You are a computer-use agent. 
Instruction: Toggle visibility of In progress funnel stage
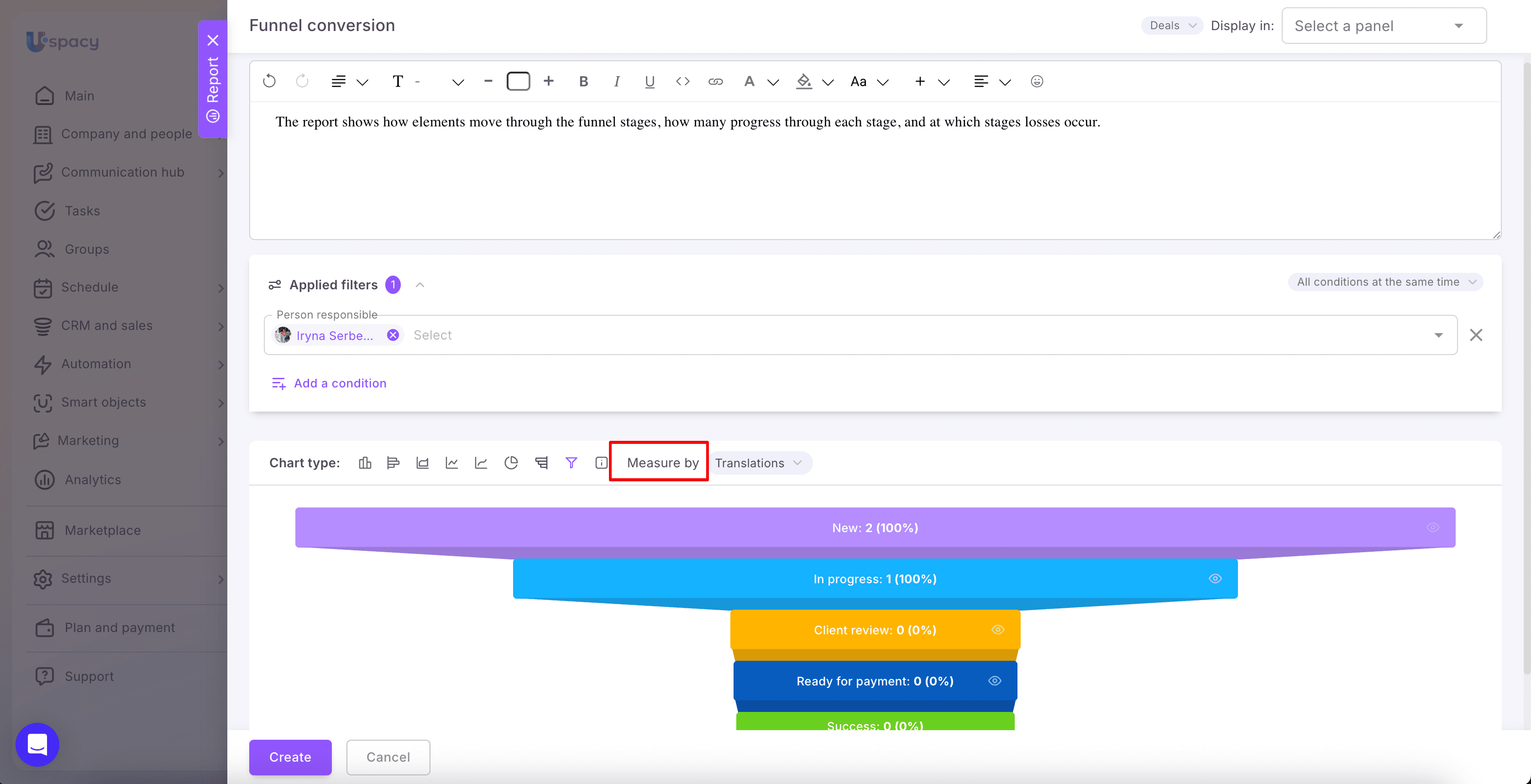tap(1215, 579)
